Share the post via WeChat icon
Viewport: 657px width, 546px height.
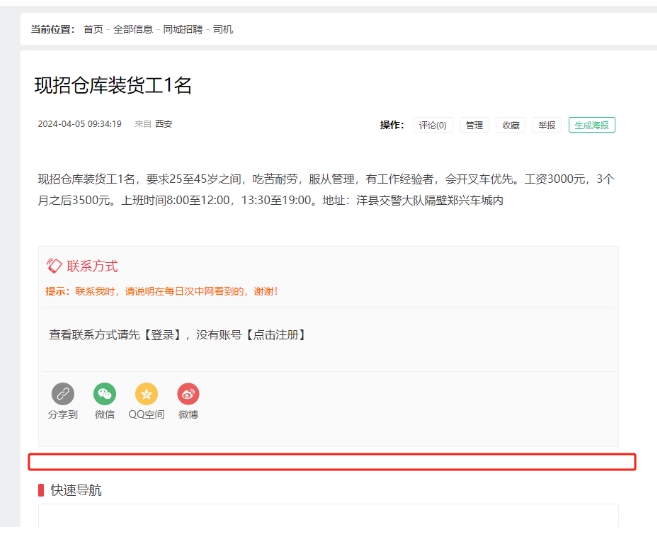coord(105,394)
